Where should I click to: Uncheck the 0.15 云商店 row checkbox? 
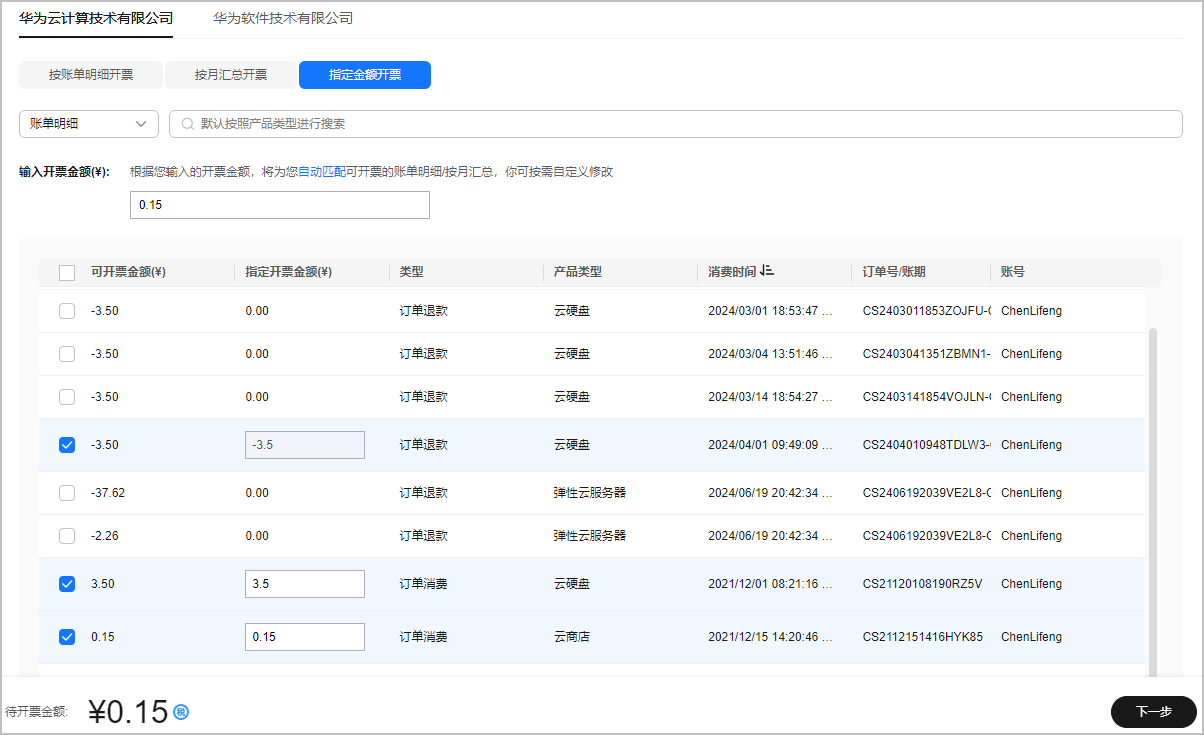(x=67, y=637)
